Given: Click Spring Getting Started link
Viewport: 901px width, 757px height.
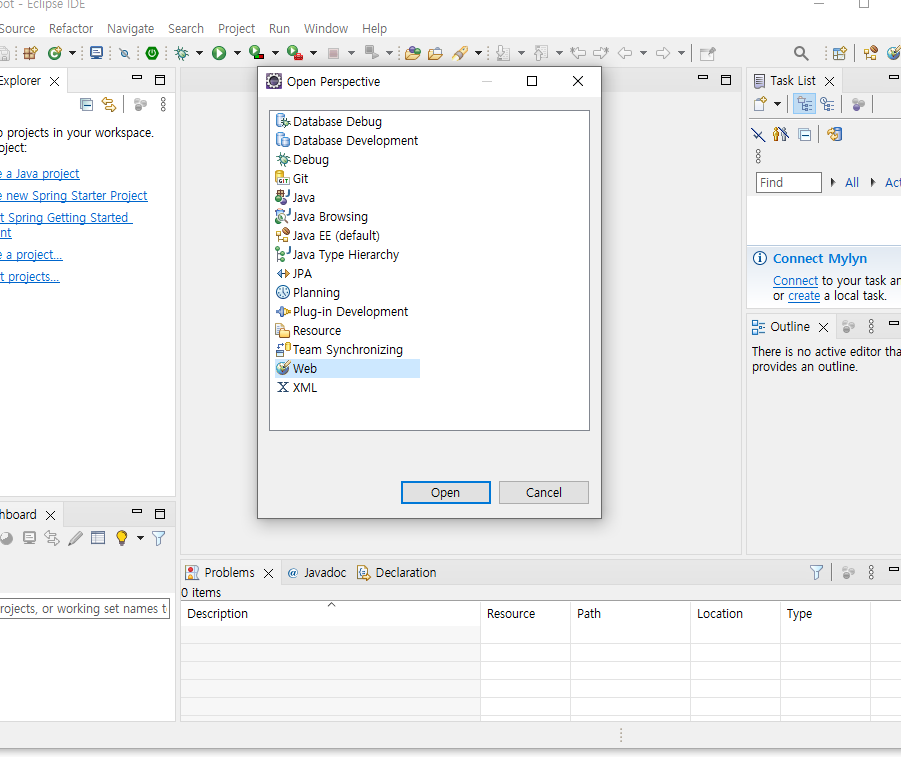Looking at the screenshot, I should [x=66, y=217].
